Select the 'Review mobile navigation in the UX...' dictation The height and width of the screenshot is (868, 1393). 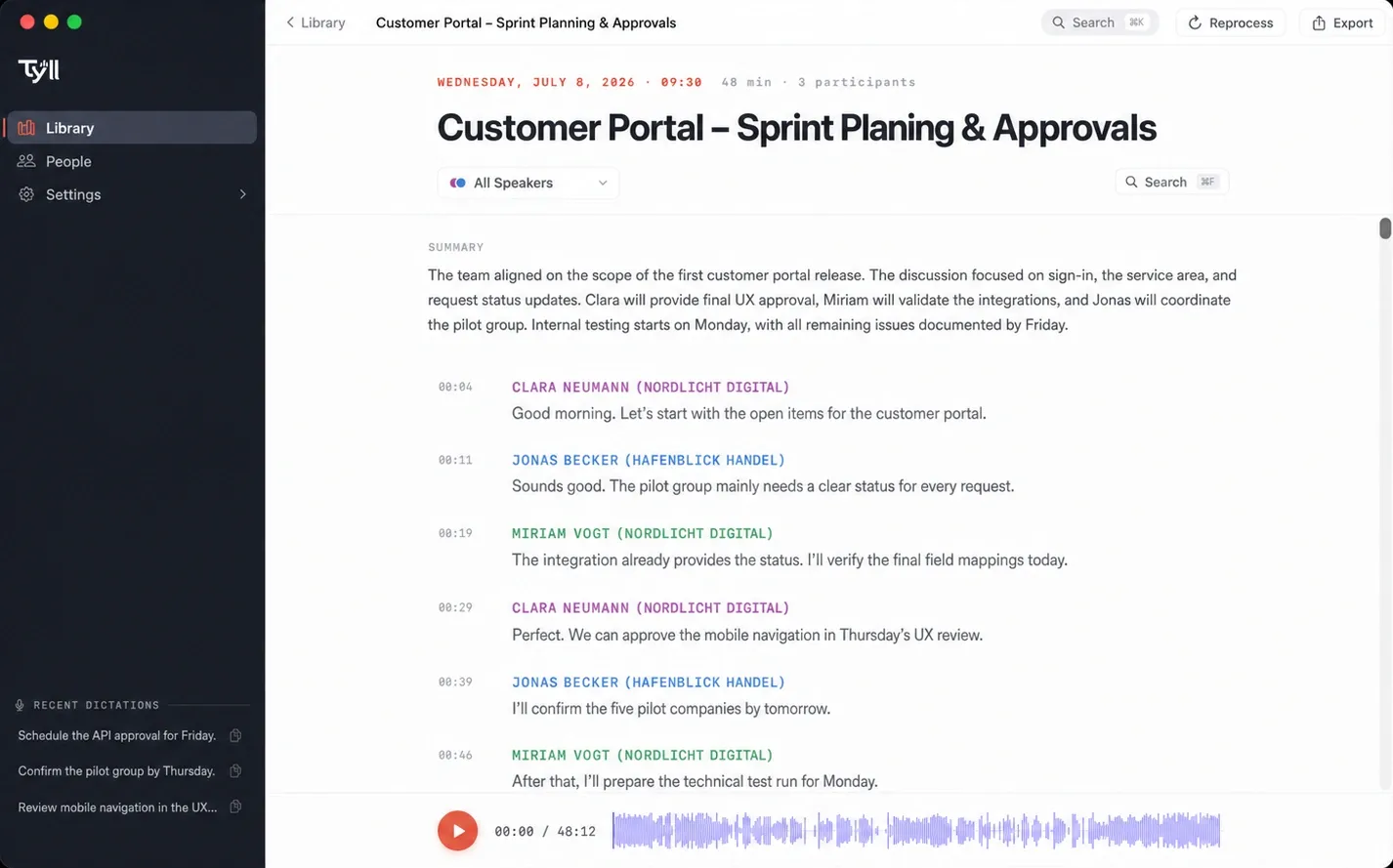(x=117, y=807)
